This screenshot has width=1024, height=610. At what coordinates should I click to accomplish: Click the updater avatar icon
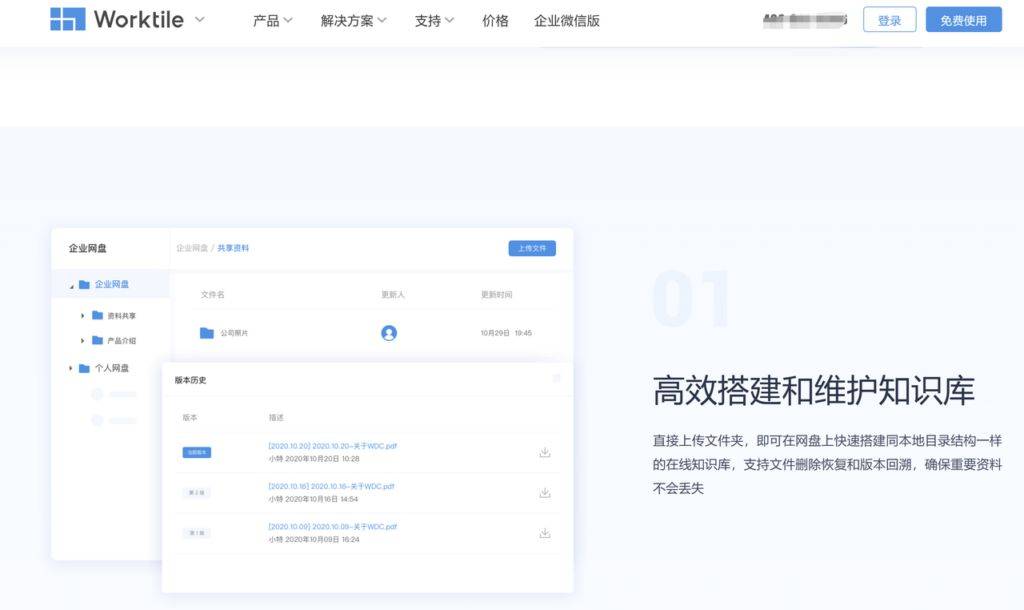click(x=389, y=333)
